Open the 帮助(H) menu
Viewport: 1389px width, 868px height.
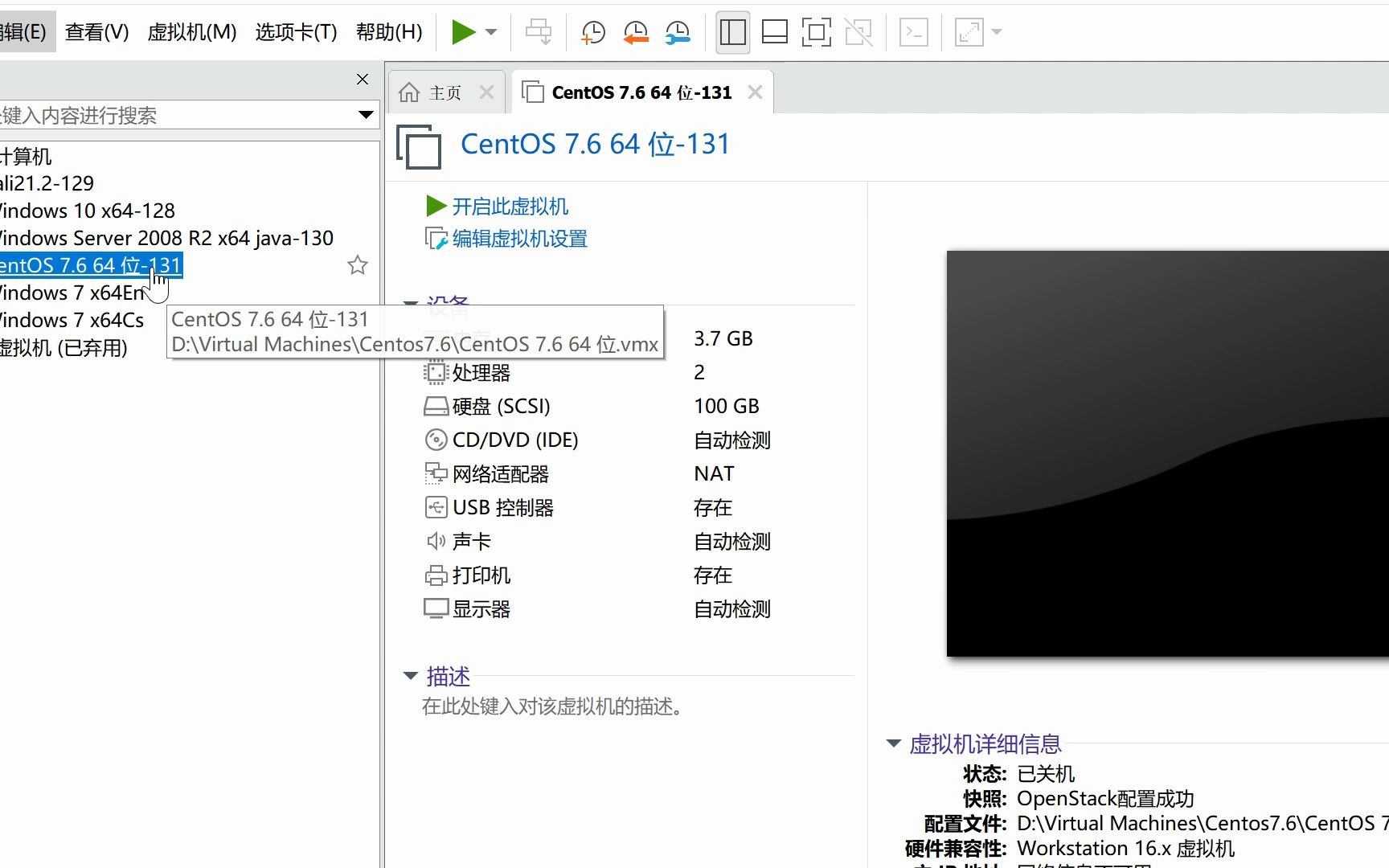coord(389,32)
